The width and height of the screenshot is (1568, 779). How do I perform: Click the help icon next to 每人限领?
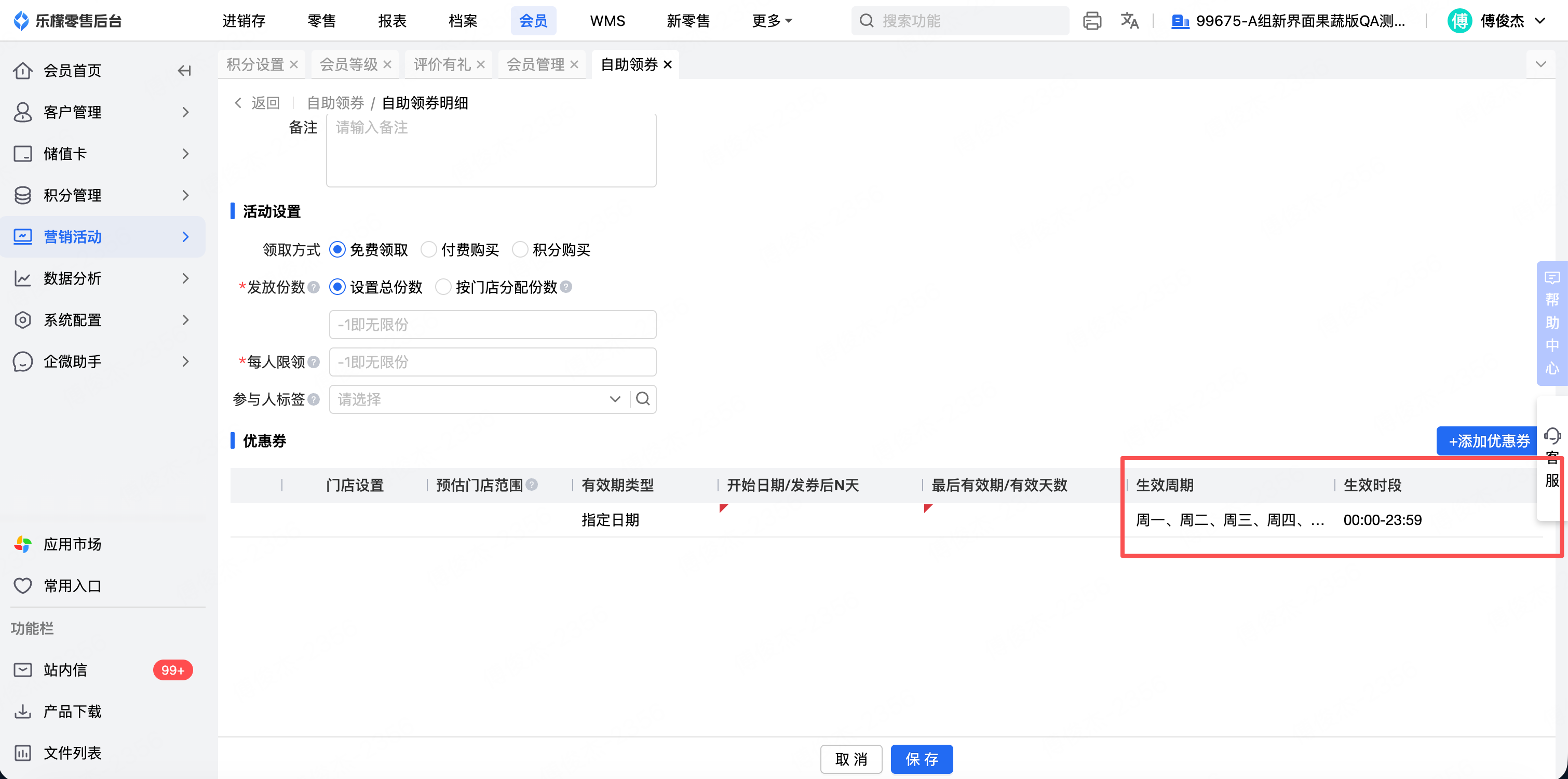tap(314, 362)
